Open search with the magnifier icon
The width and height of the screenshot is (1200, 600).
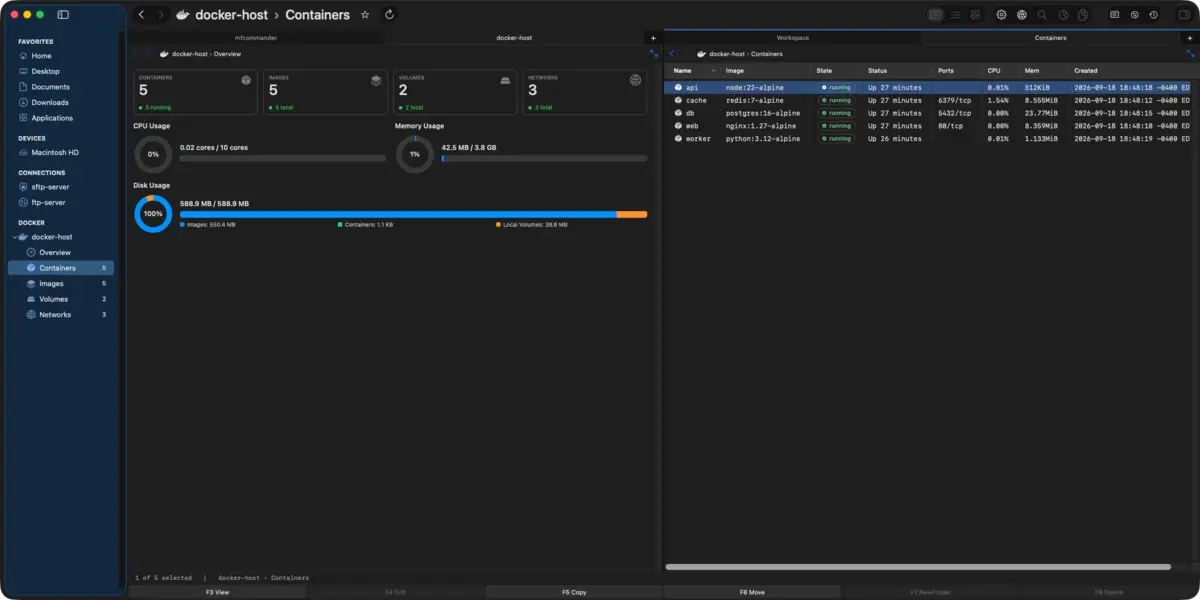(1042, 15)
